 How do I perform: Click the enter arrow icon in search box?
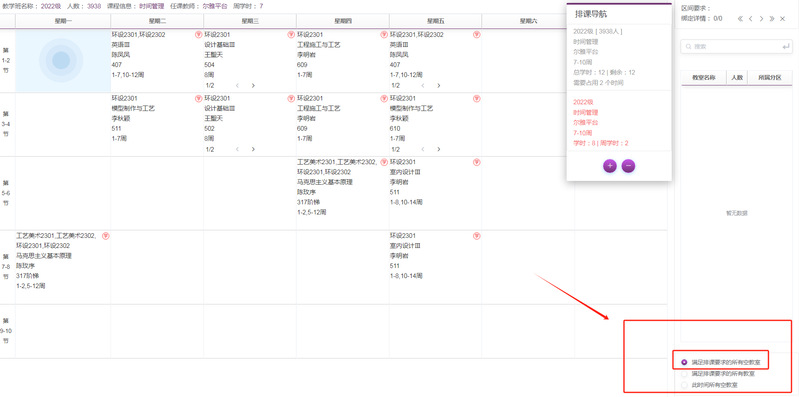785,46
